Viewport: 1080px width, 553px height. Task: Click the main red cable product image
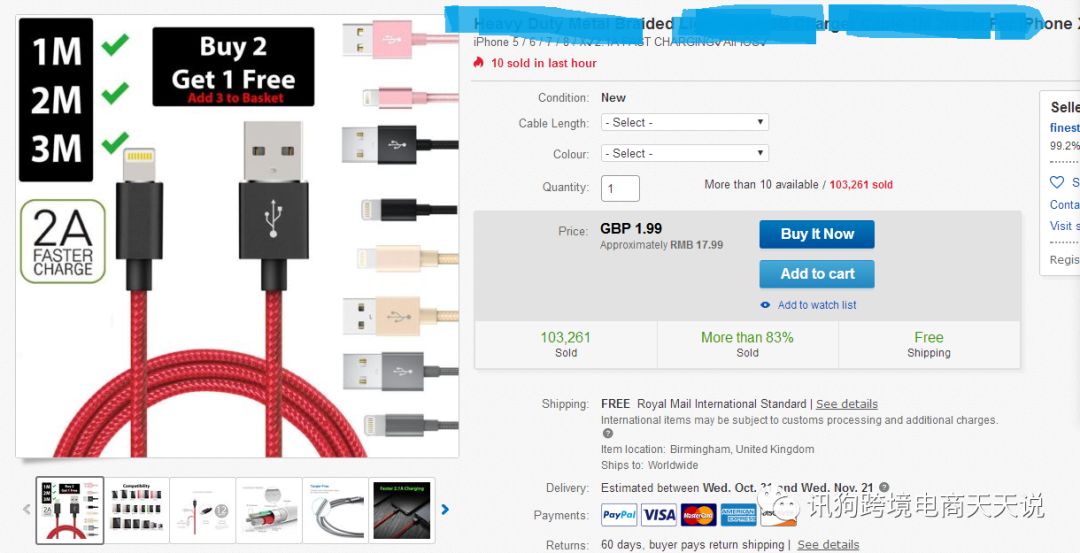point(238,236)
